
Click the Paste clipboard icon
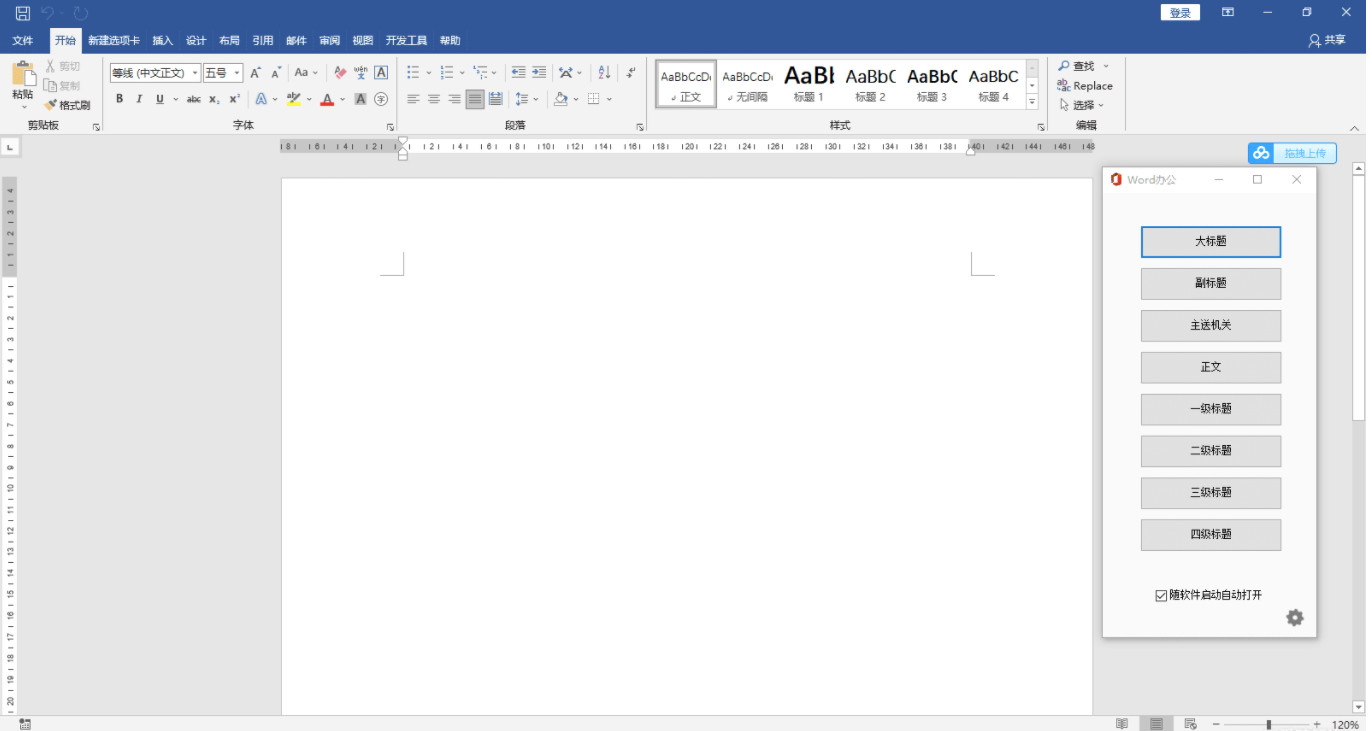coord(22,74)
